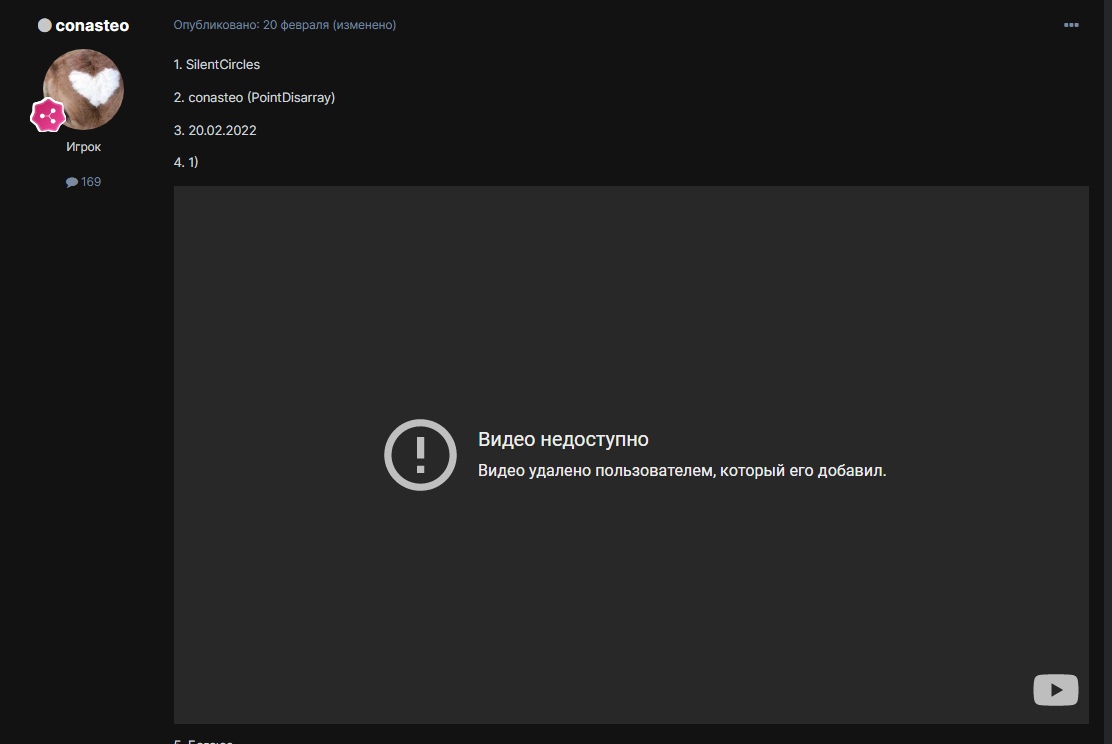Click the "(изменено)" edited label
The height and width of the screenshot is (744, 1112).
(365, 25)
